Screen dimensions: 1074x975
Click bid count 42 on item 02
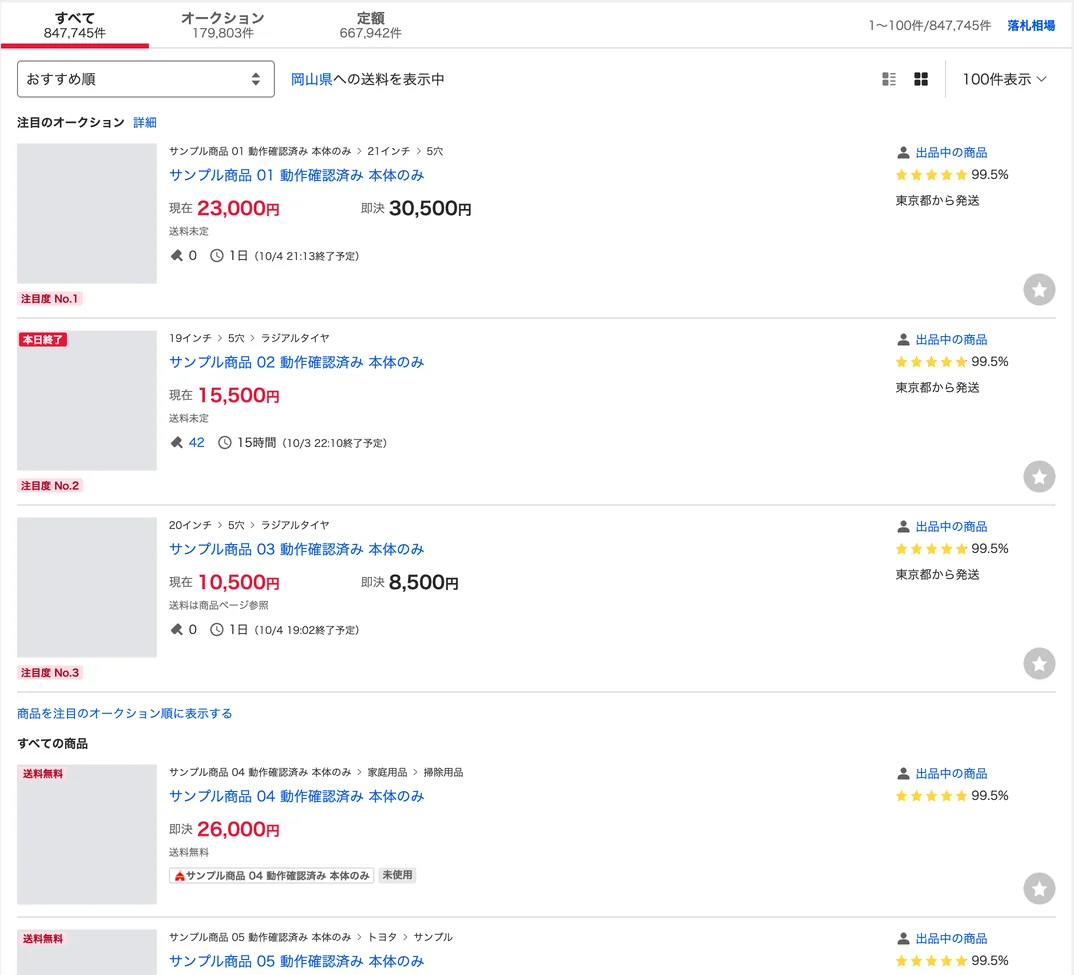197,443
